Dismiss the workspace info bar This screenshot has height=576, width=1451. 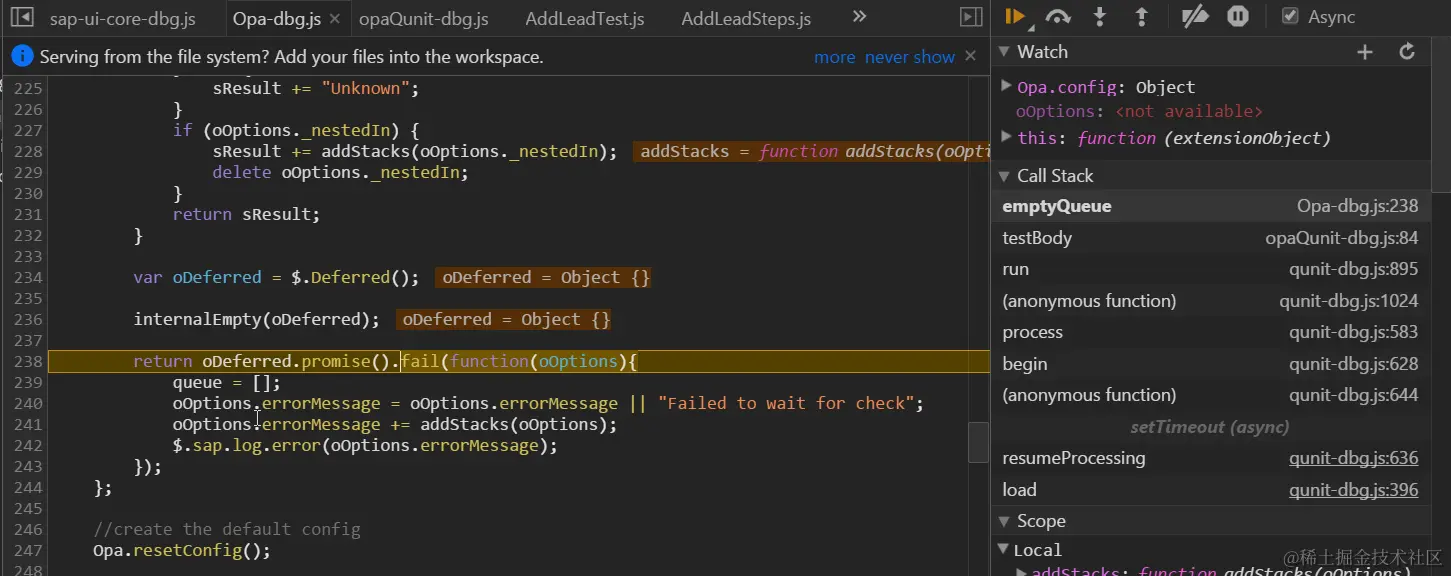pyautogui.click(x=970, y=56)
